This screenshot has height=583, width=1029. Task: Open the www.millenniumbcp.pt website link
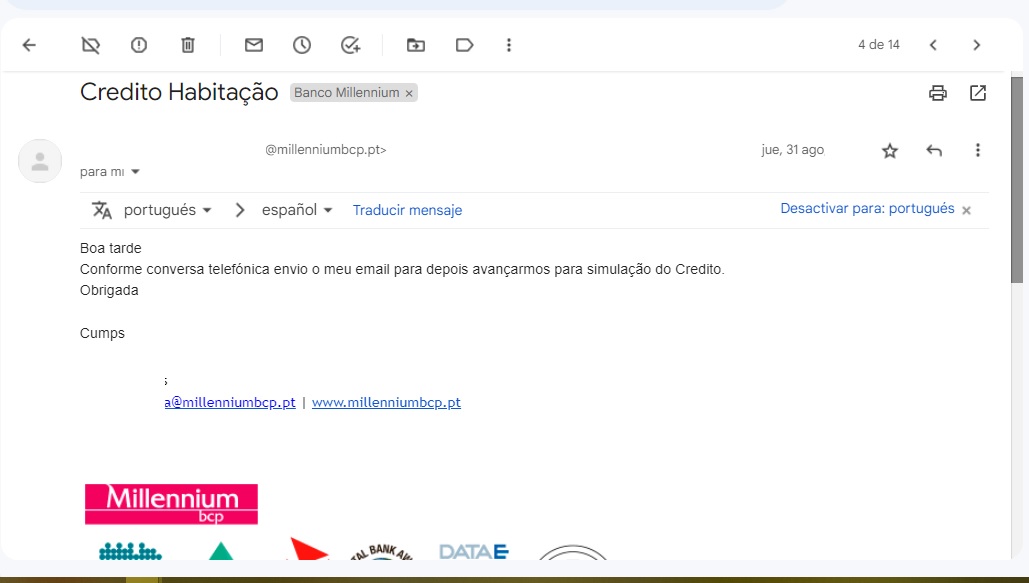pyautogui.click(x=386, y=402)
